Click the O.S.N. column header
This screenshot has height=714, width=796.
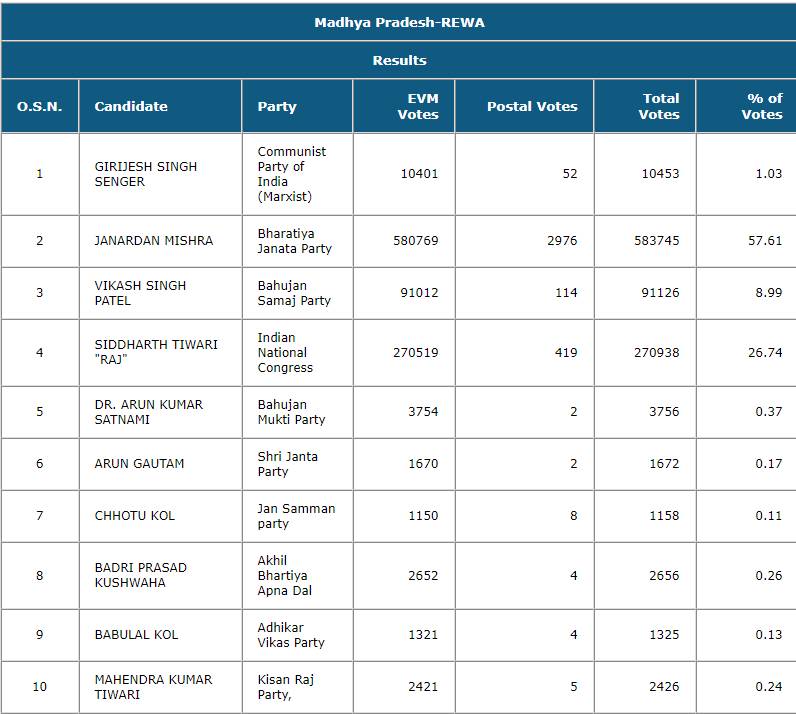pos(40,106)
